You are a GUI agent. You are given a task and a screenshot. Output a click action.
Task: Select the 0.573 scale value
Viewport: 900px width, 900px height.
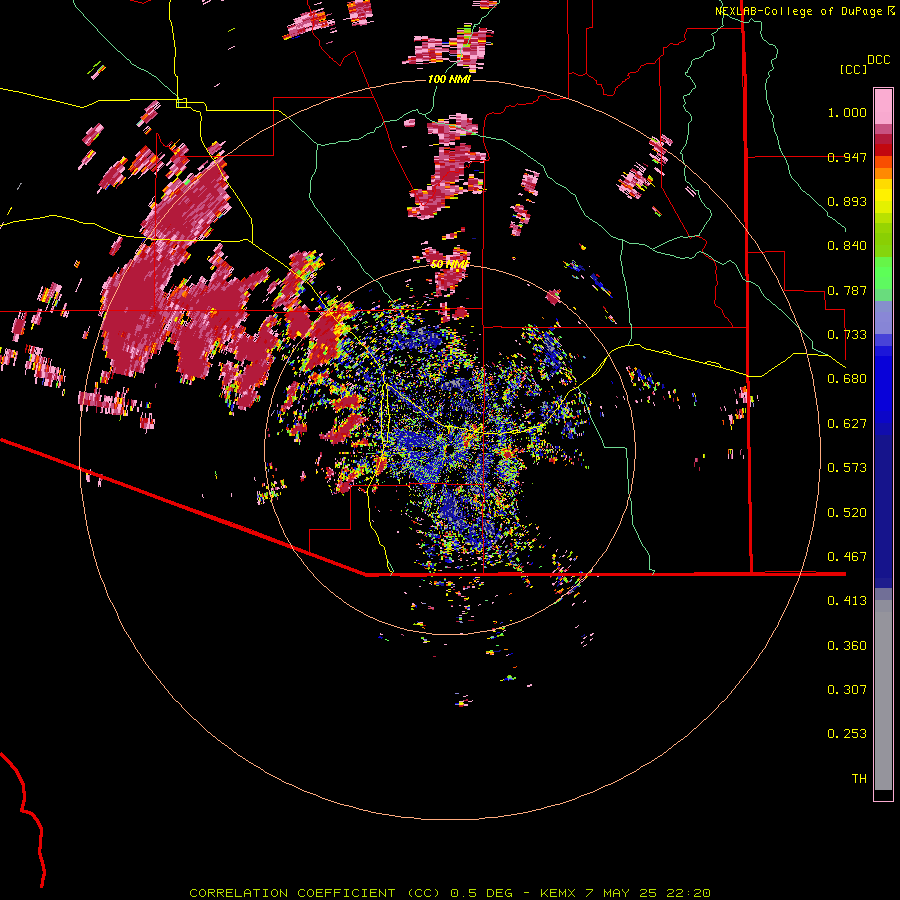click(x=847, y=468)
